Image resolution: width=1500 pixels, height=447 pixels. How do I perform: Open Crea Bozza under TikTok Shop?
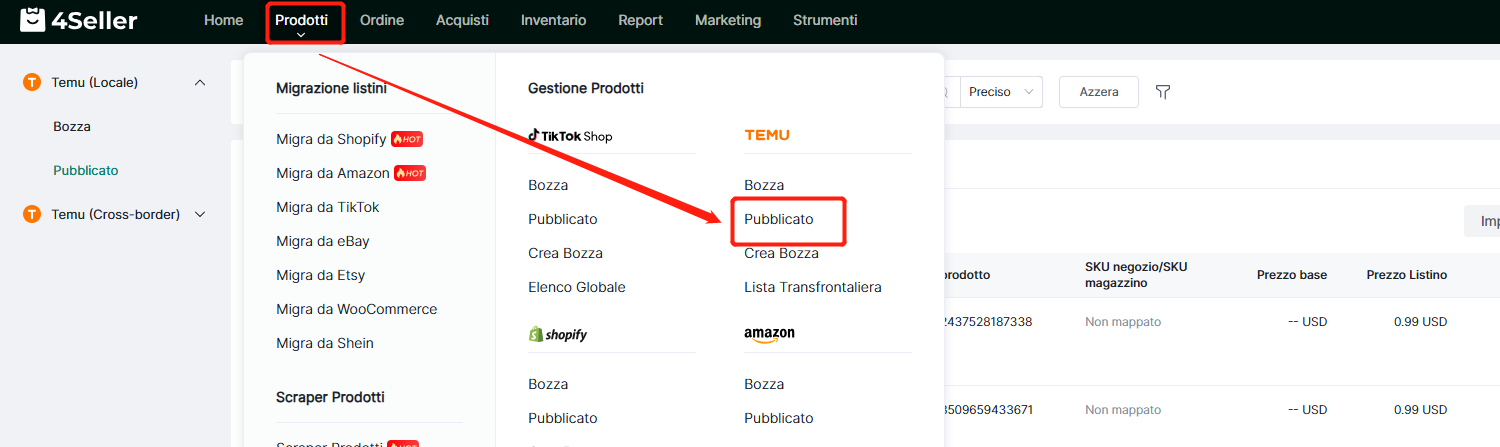tap(566, 253)
